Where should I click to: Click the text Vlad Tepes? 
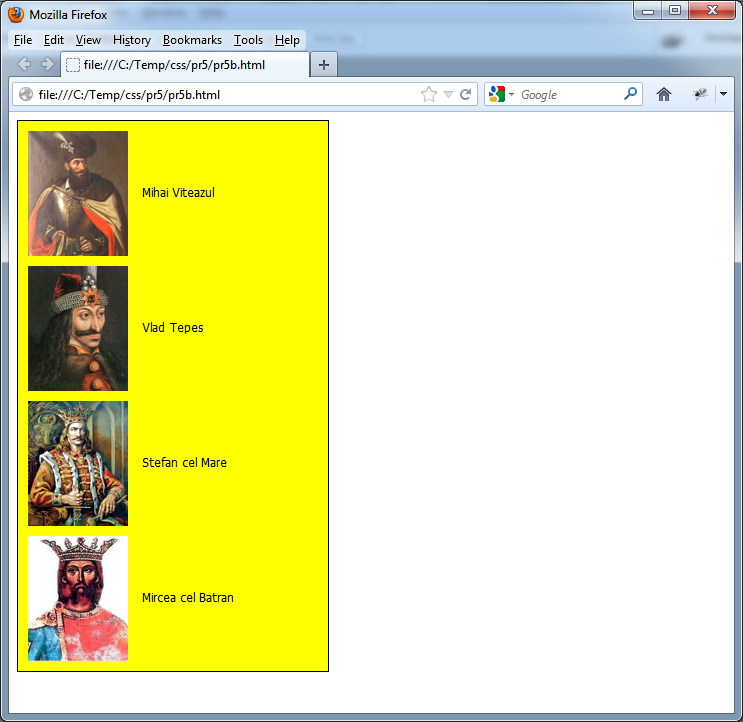(x=172, y=328)
